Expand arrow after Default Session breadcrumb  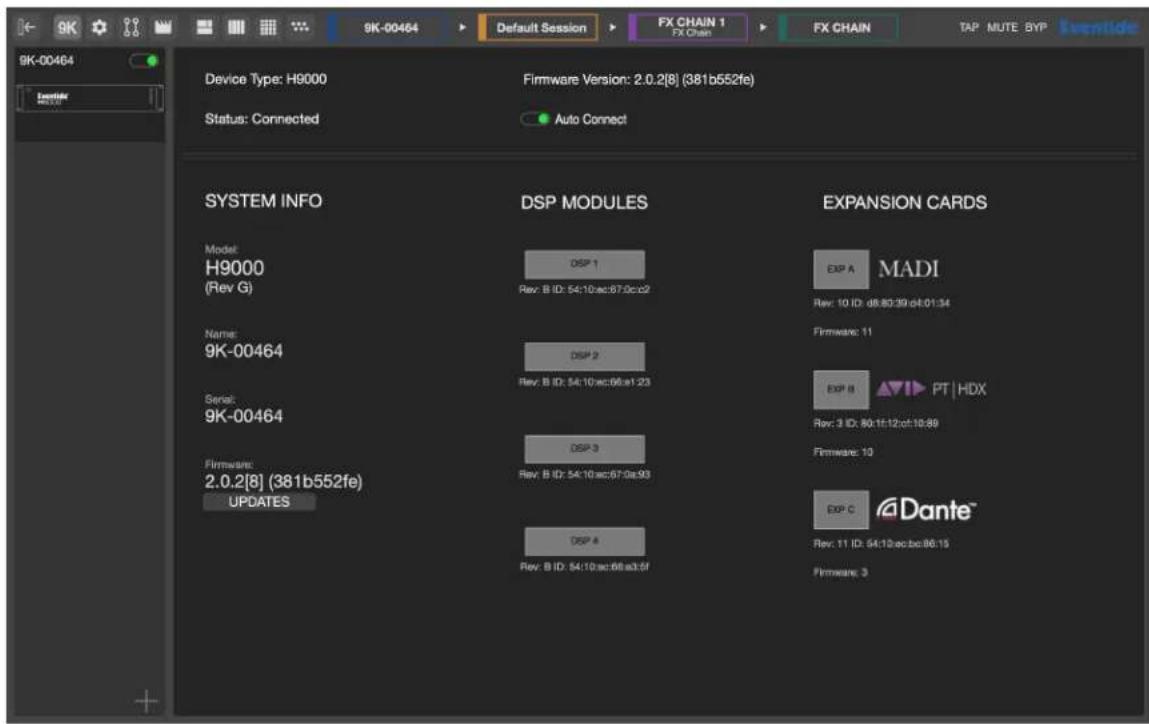click(x=613, y=28)
